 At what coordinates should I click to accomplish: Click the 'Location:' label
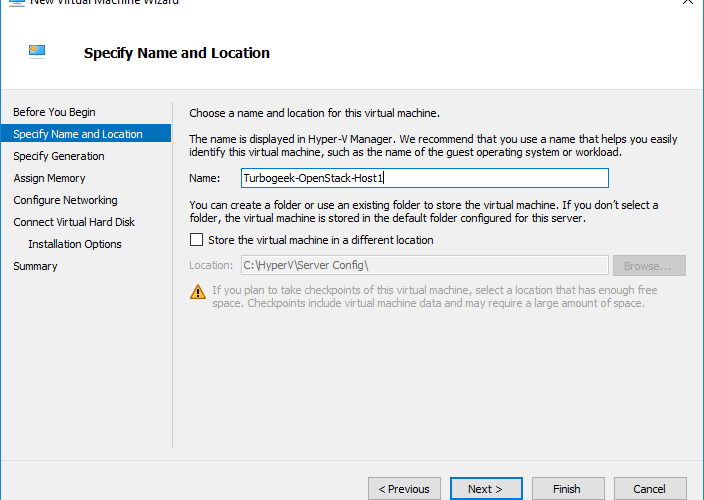pyautogui.click(x=211, y=265)
